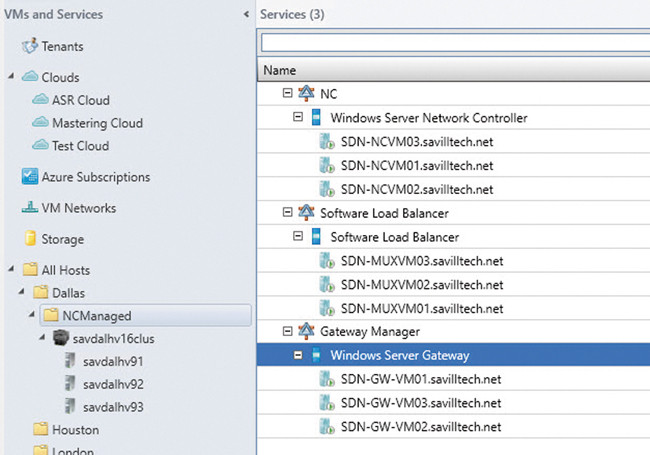Viewport: 650px width, 455px height.
Task: Click the SDN-NCVM03 virtual machine icon
Action: [x=326, y=141]
